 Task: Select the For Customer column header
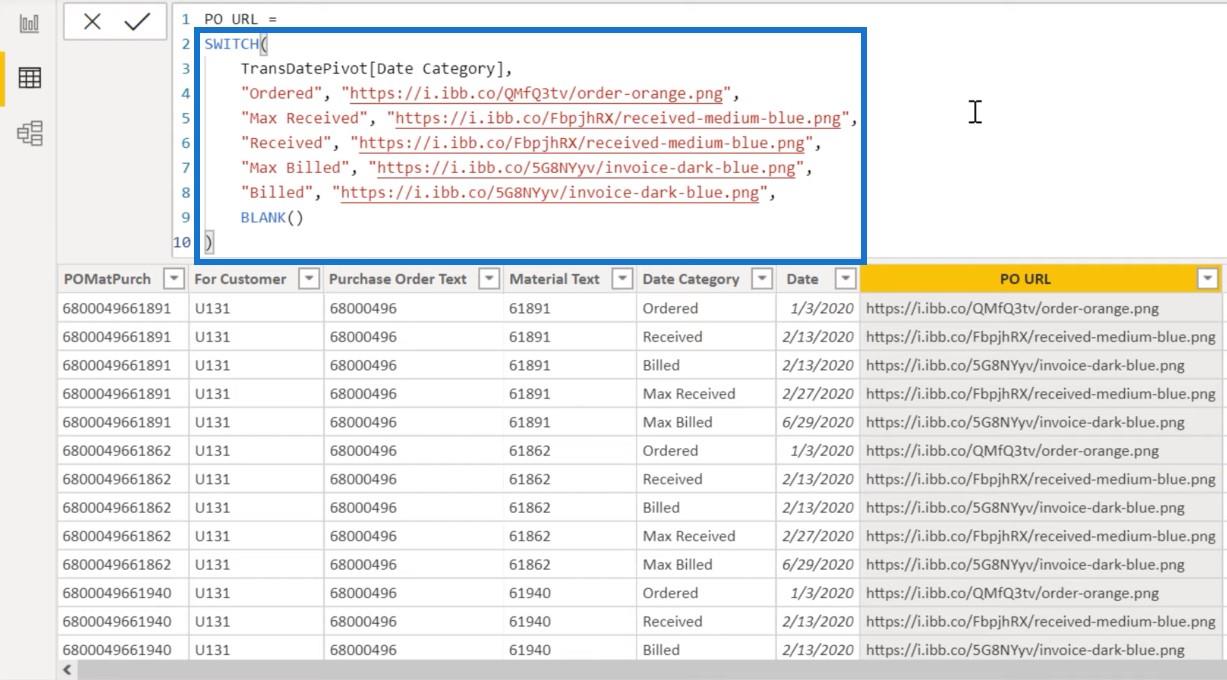click(x=240, y=279)
